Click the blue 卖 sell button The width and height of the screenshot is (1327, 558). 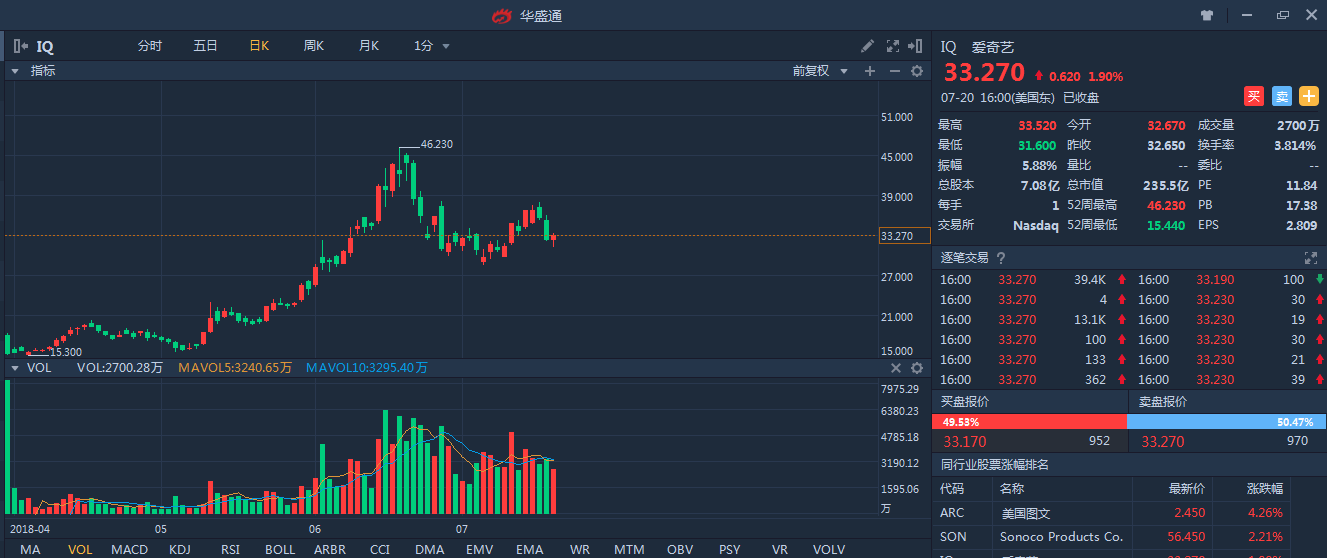pyautogui.click(x=1281, y=96)
